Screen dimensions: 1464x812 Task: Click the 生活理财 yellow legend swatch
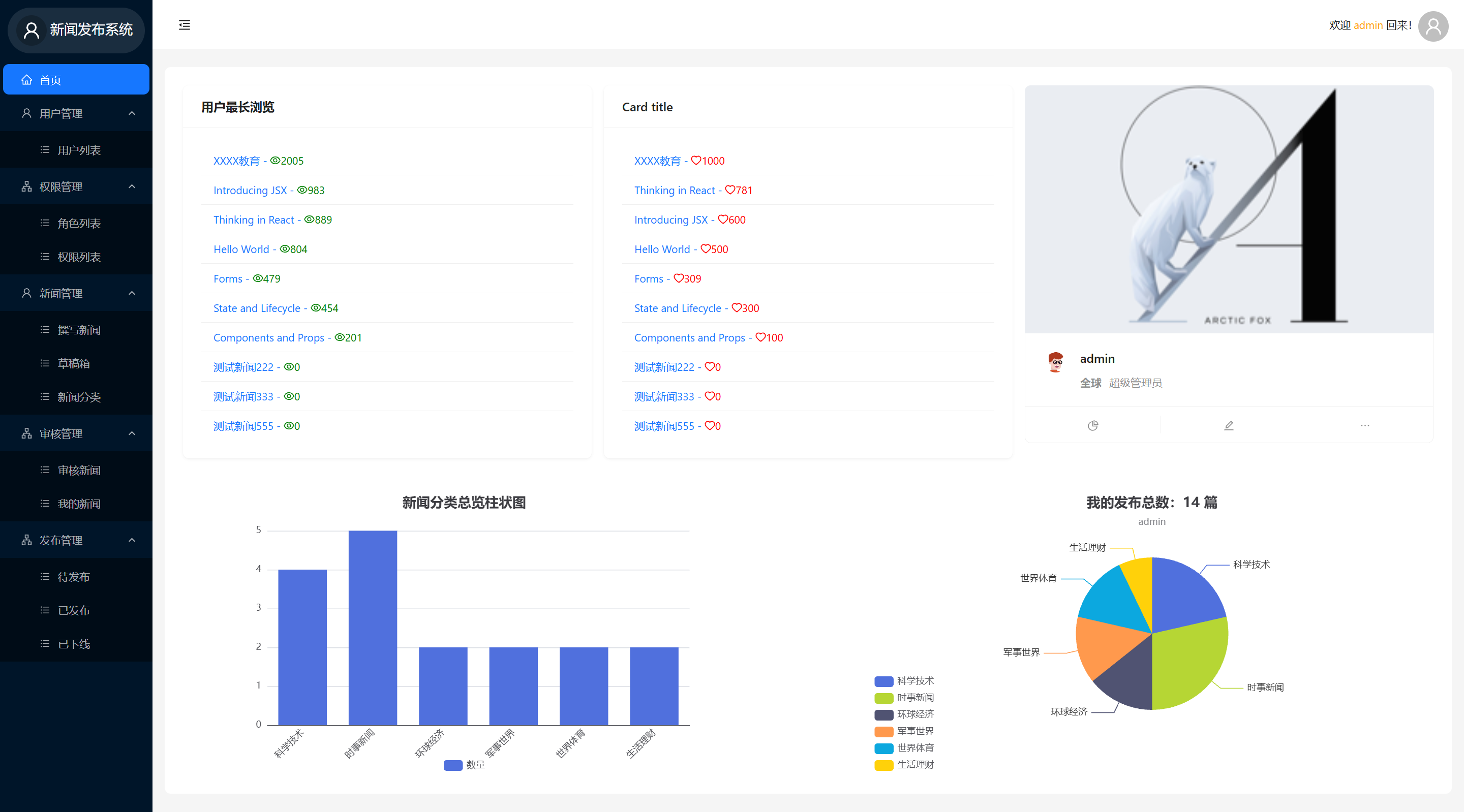click(884, 765)
